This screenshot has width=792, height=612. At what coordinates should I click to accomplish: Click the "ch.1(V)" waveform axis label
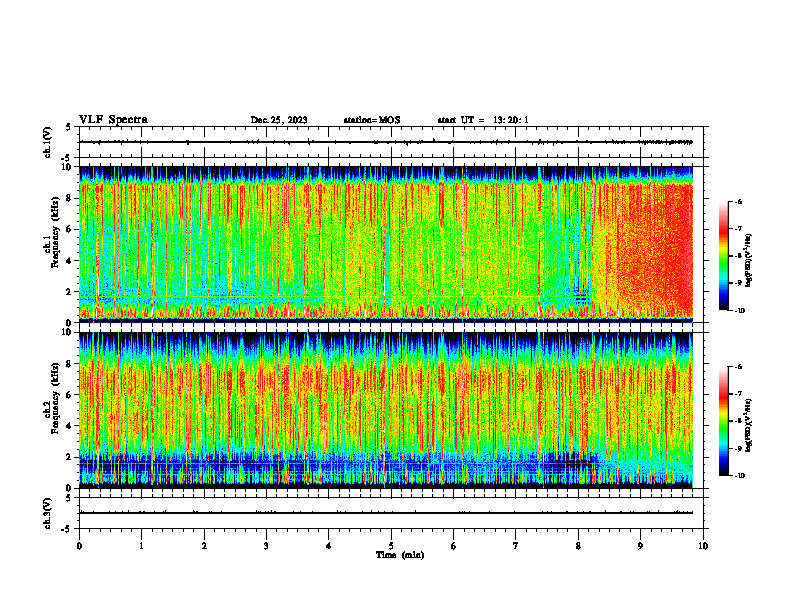tap(48, 142)
